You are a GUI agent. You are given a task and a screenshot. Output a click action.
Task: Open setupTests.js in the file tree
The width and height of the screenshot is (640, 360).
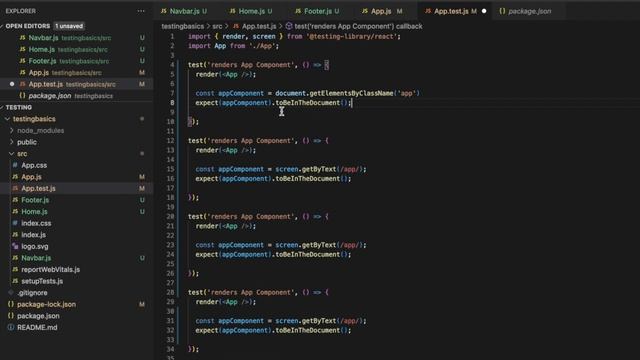coord(42,281)
